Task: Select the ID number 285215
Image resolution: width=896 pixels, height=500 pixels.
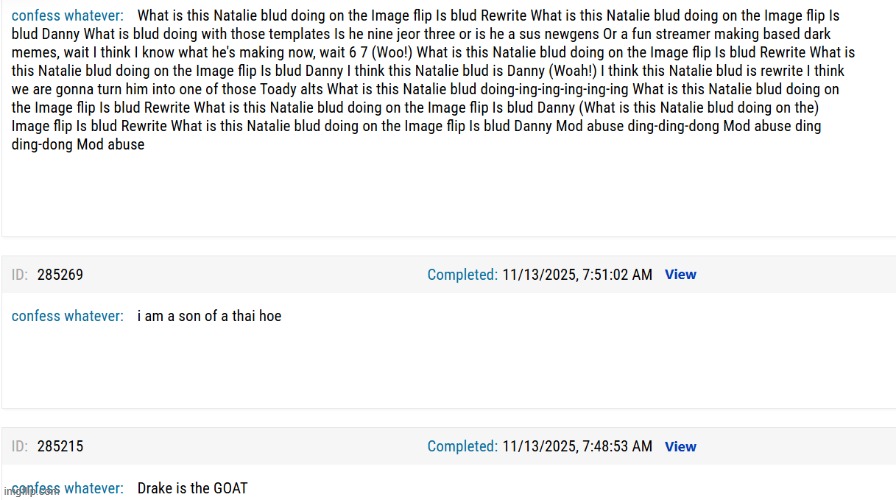Action: point(60,446)
